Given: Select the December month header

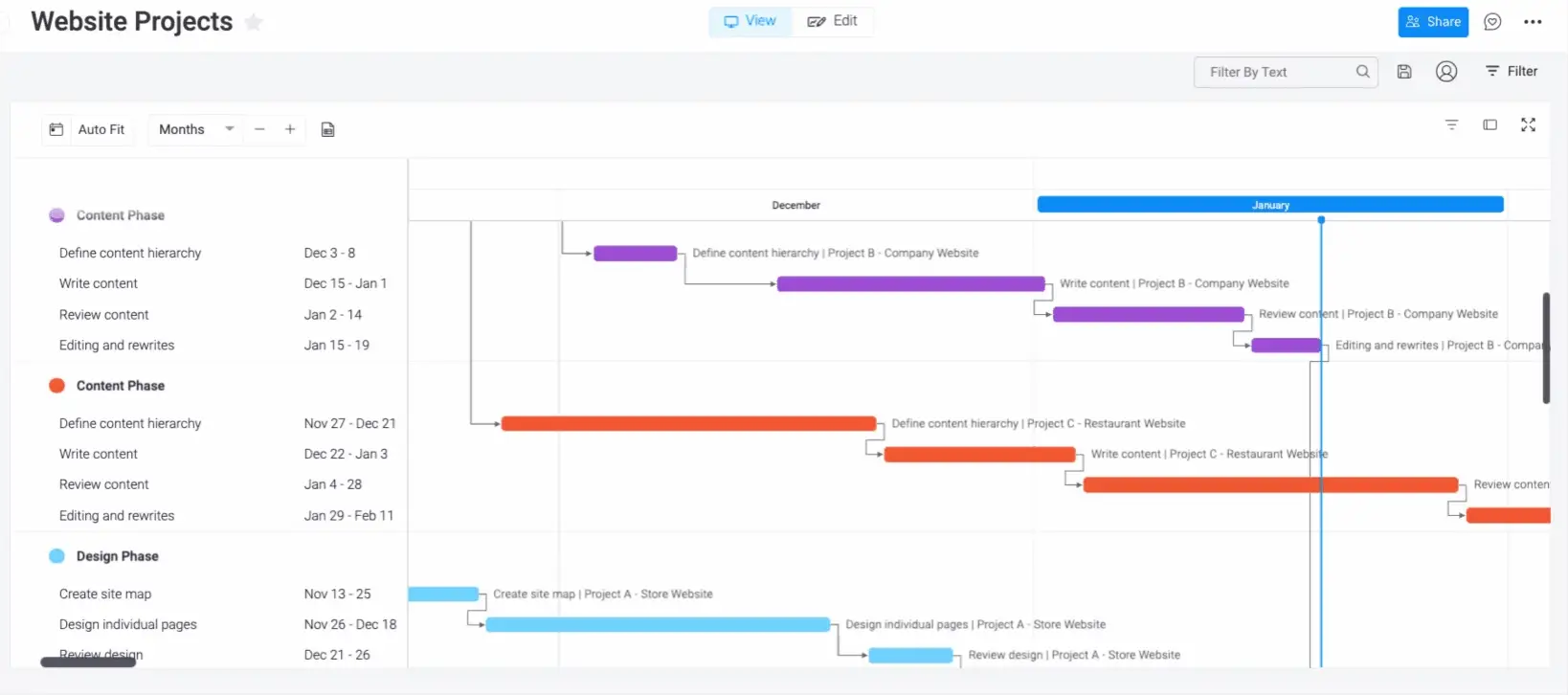Looking at the screenshot, I should [x=796, y=205].
